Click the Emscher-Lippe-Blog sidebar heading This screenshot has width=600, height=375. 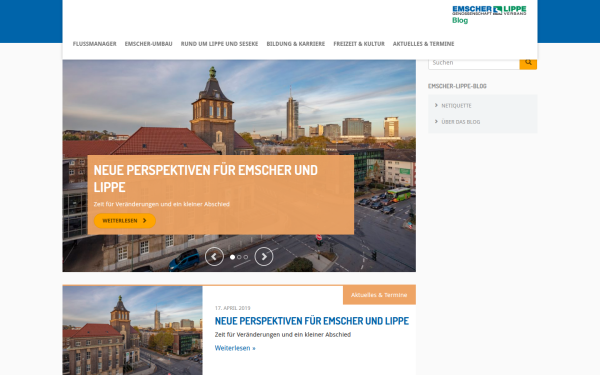click(457, 86)
